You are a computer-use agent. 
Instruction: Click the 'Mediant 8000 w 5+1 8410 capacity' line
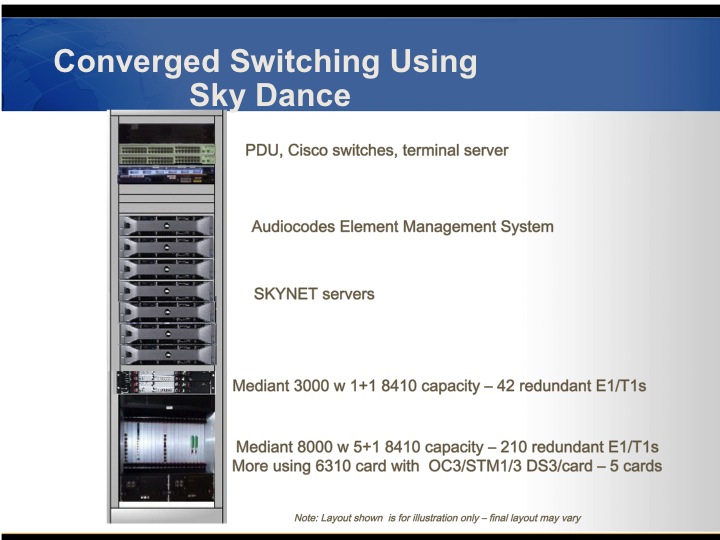[x=447, y=447]
